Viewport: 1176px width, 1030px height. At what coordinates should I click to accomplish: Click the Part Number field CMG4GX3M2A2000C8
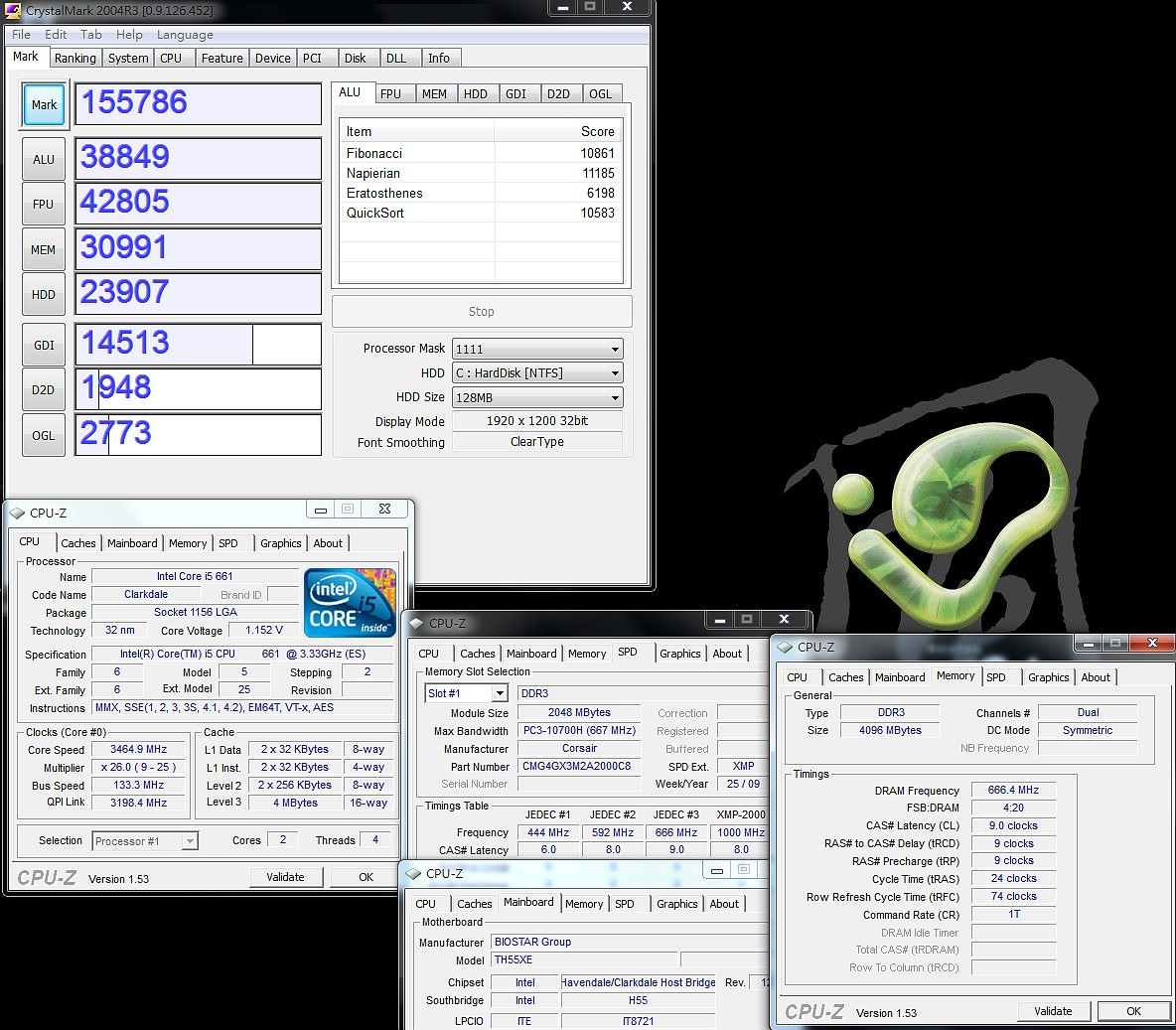point(578,767)
